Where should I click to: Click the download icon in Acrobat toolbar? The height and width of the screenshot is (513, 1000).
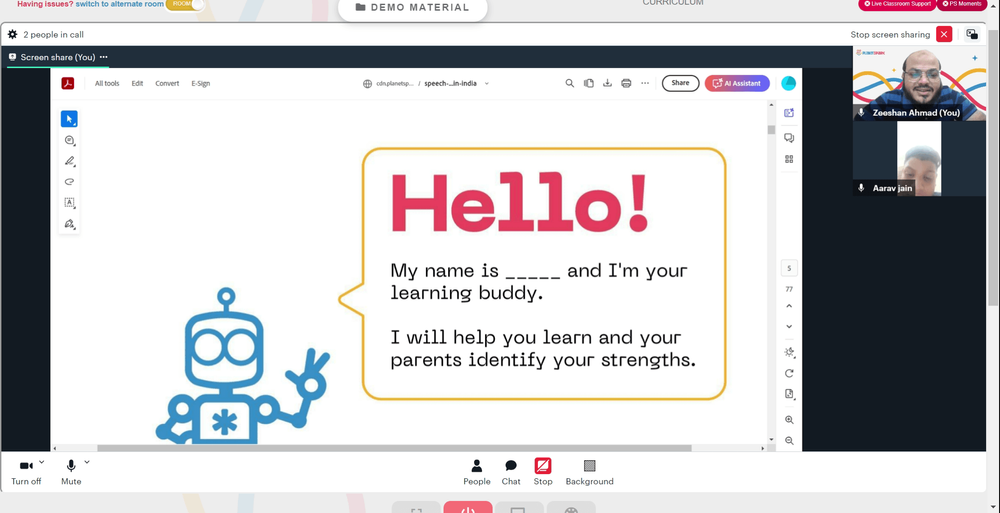coord(607,83)
